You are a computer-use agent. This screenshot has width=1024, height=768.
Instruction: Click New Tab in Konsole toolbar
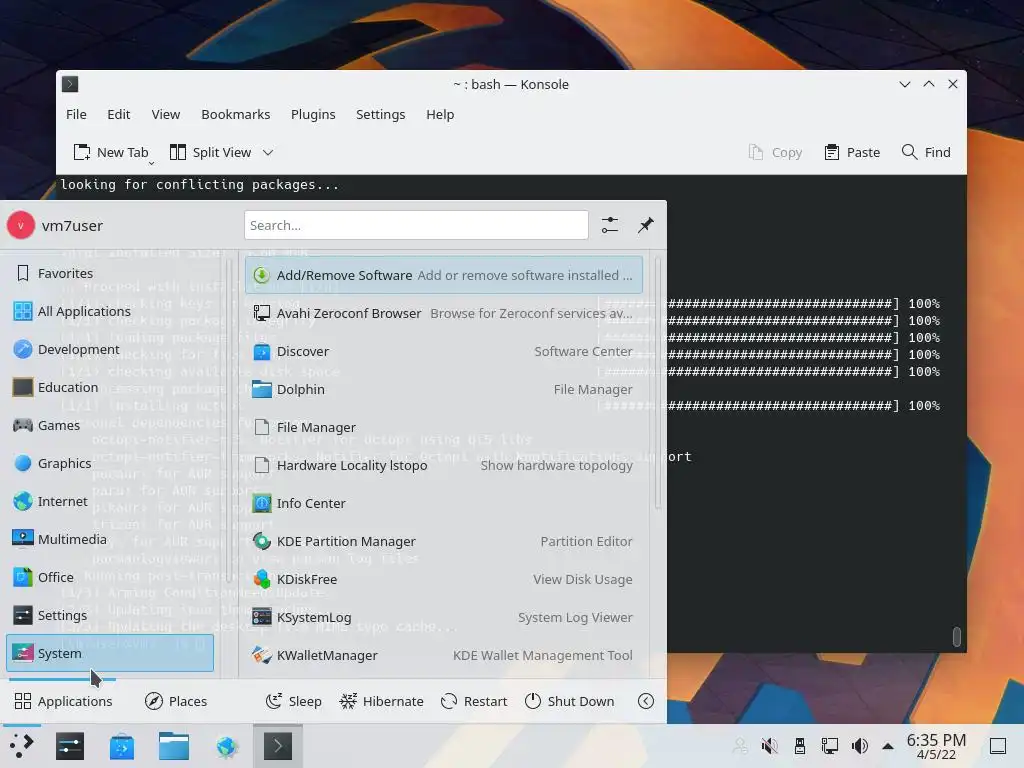pos(111,152)
